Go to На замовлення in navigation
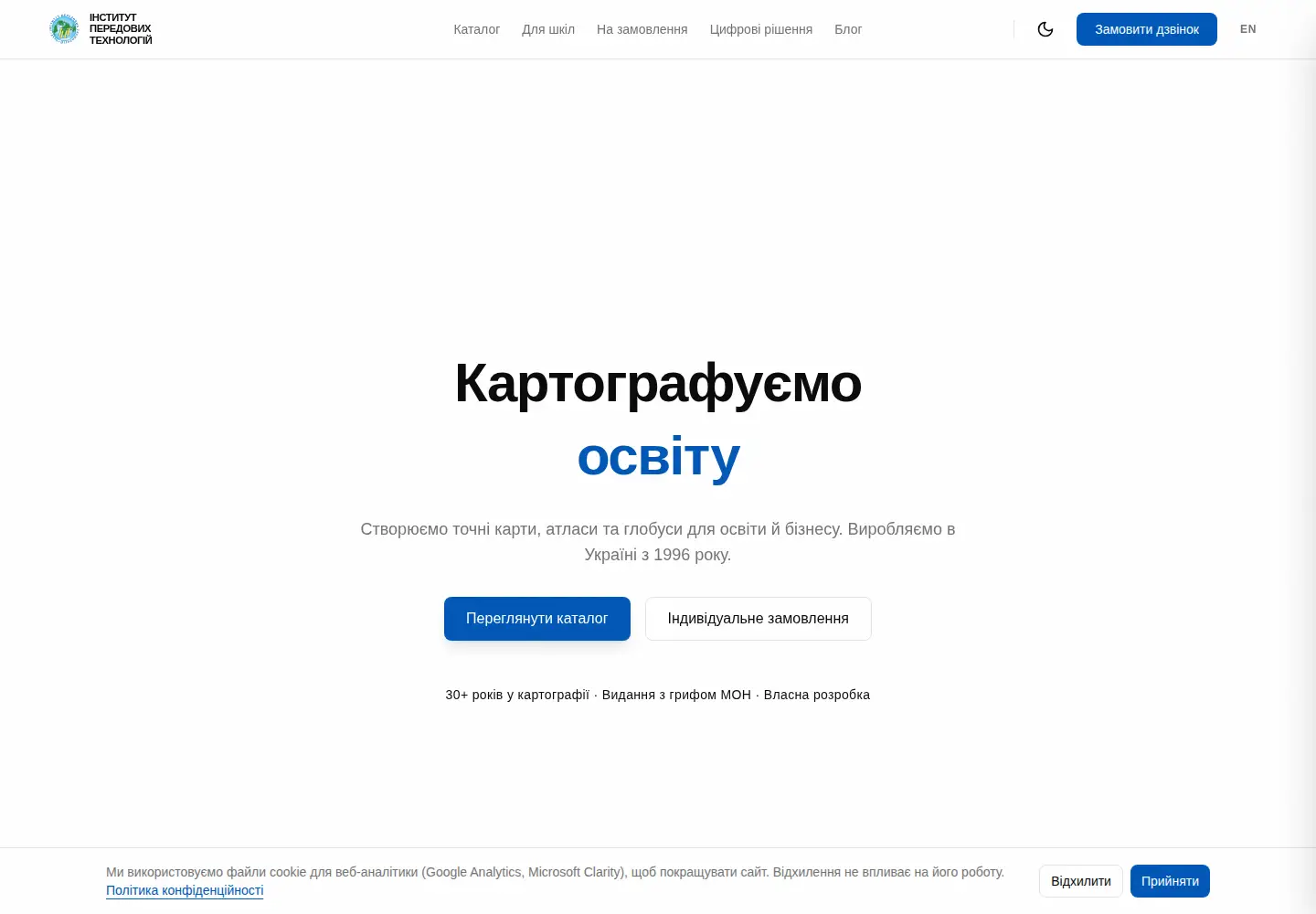The image size is (1316, 914). point(642,29)
